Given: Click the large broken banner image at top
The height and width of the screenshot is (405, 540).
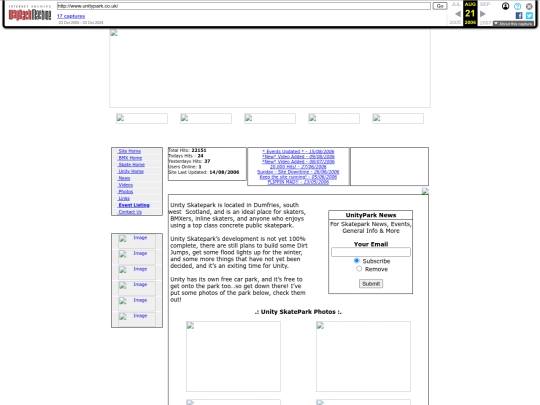Looking at the screenshot, I should pos(270,68).
